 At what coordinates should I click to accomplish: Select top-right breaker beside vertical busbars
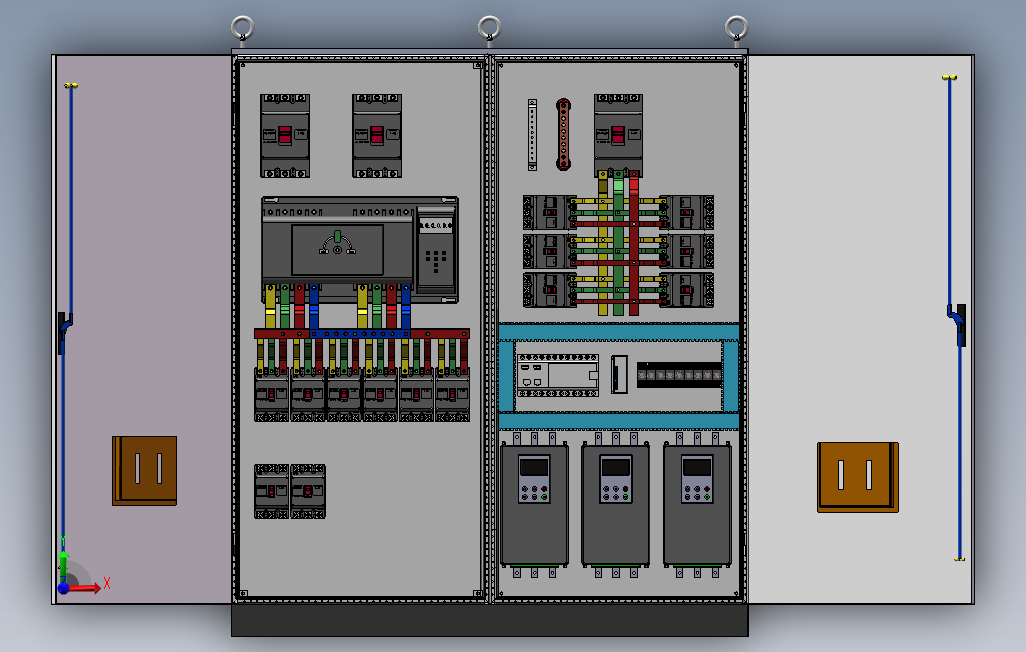point(687,213)
